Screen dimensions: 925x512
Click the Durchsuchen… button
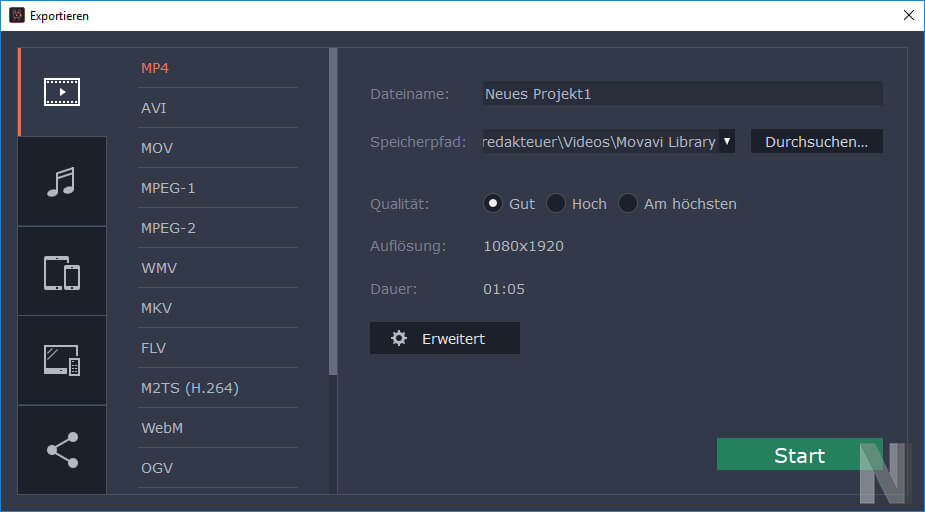(x=816, y=141)
